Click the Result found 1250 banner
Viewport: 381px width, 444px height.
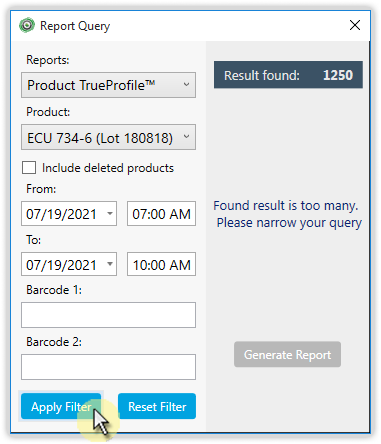point(288,75)
